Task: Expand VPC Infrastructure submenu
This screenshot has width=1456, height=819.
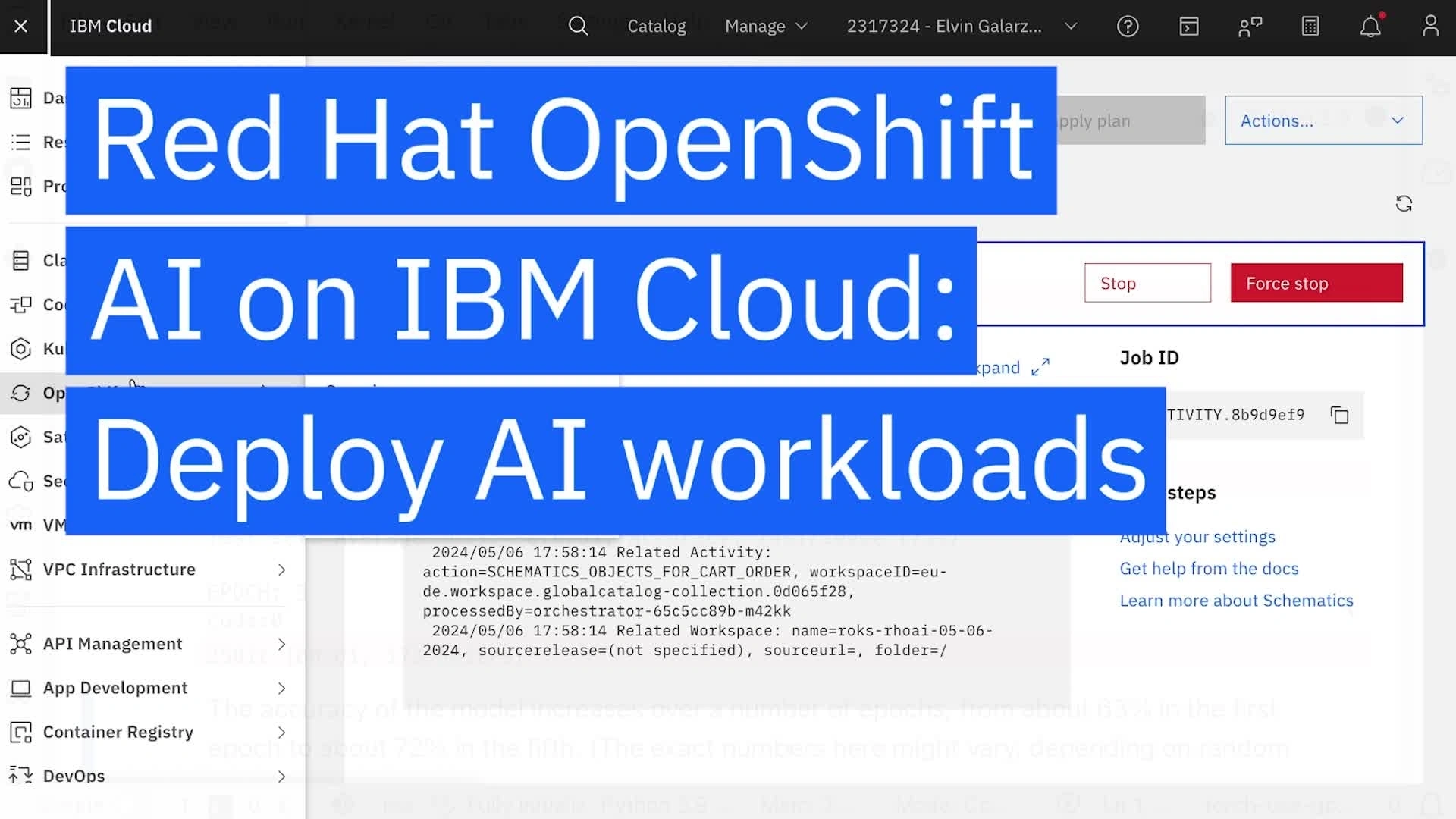Action: tap(281, 570)
